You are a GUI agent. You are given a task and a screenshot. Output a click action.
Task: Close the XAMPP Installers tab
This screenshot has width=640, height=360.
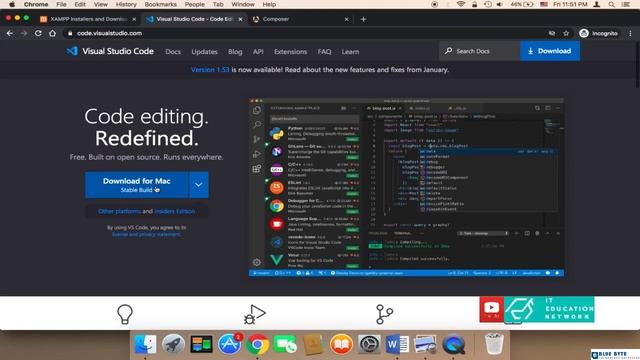[134, 19]
